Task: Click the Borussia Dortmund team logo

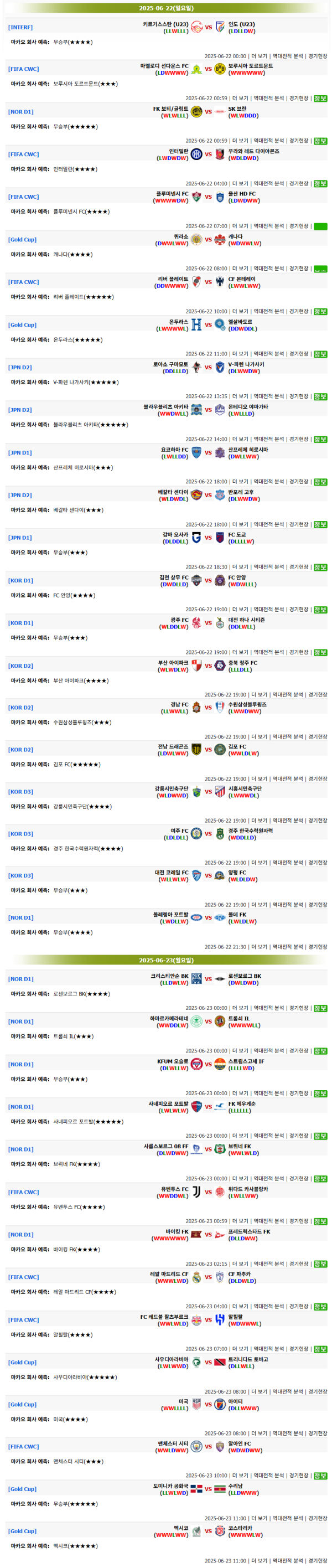Action: 220,69
